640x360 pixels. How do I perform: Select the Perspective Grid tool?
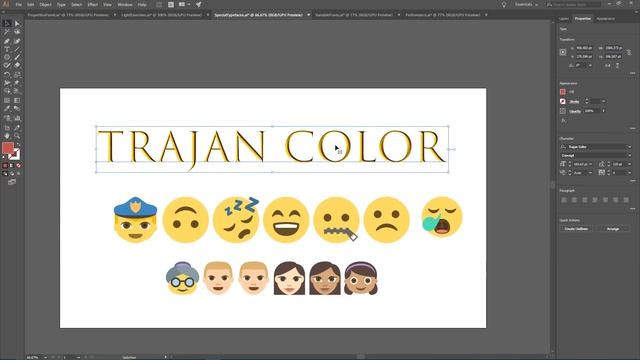[x=17, y=91]
